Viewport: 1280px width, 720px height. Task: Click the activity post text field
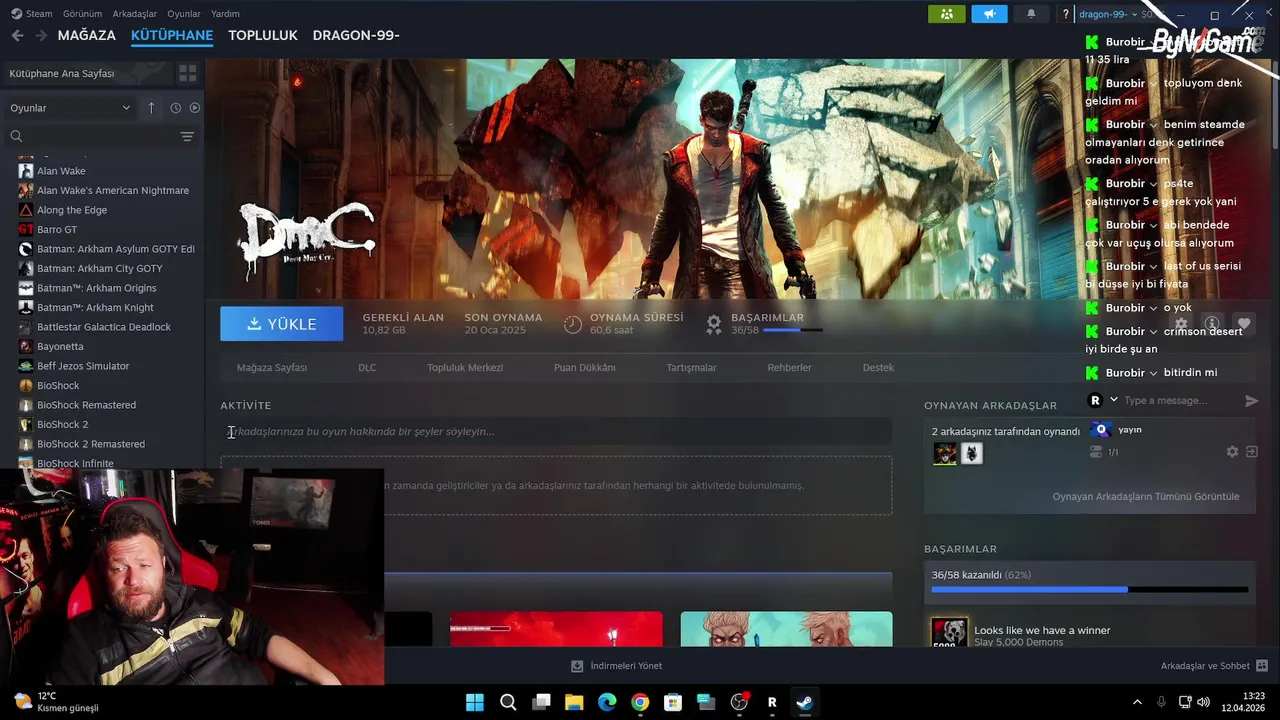click(556, 431)
